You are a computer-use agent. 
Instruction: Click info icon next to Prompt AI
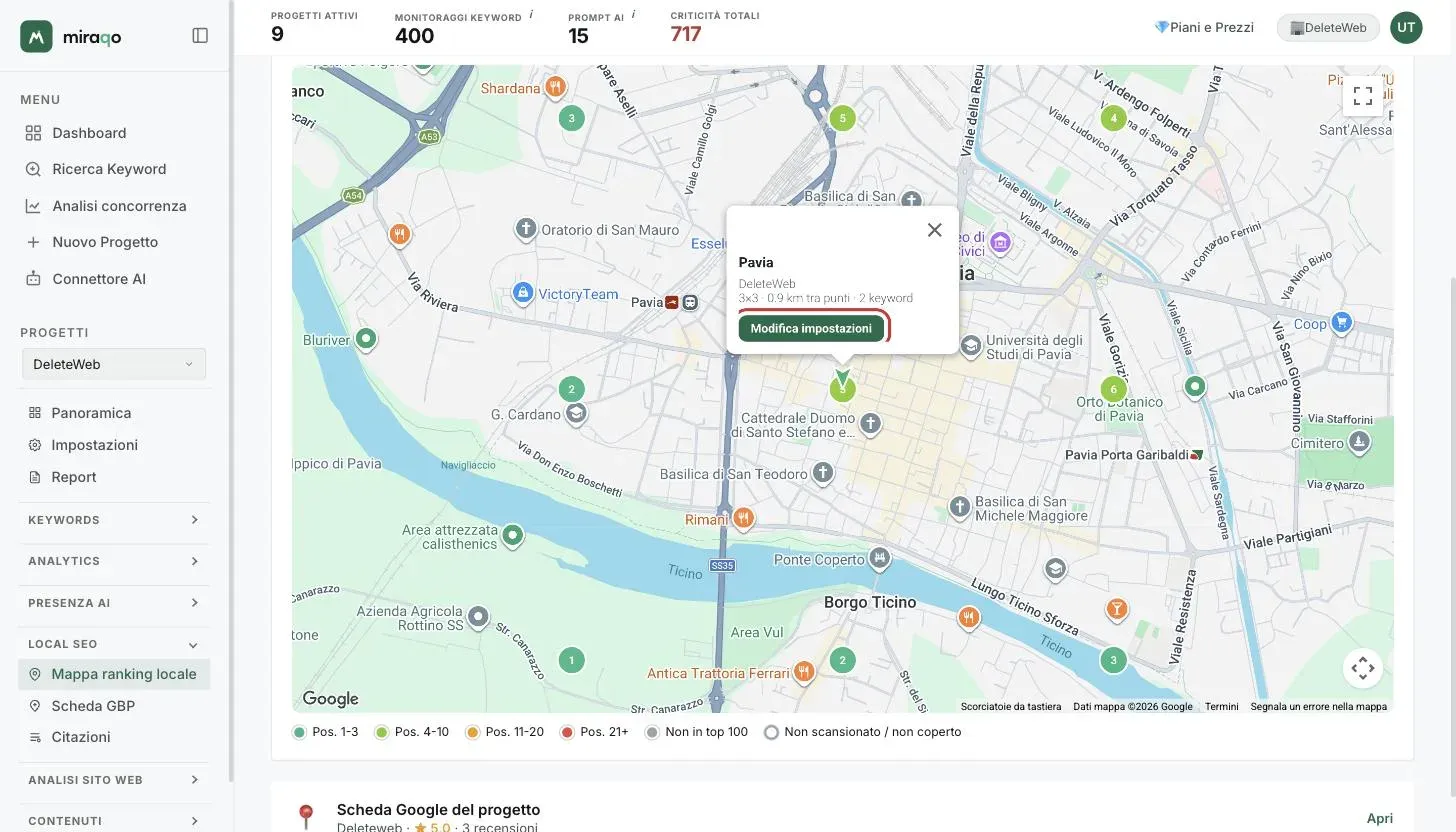pos(634,15)
